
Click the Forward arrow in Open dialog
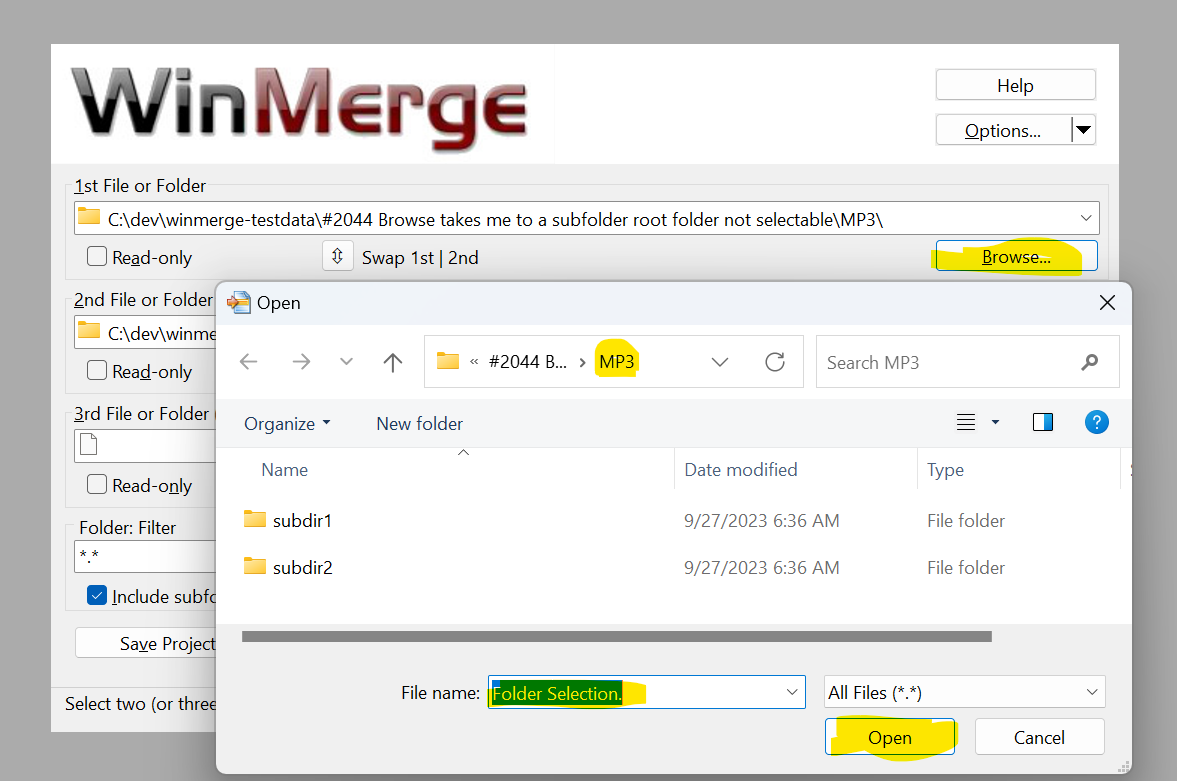(x=301, y=362)
